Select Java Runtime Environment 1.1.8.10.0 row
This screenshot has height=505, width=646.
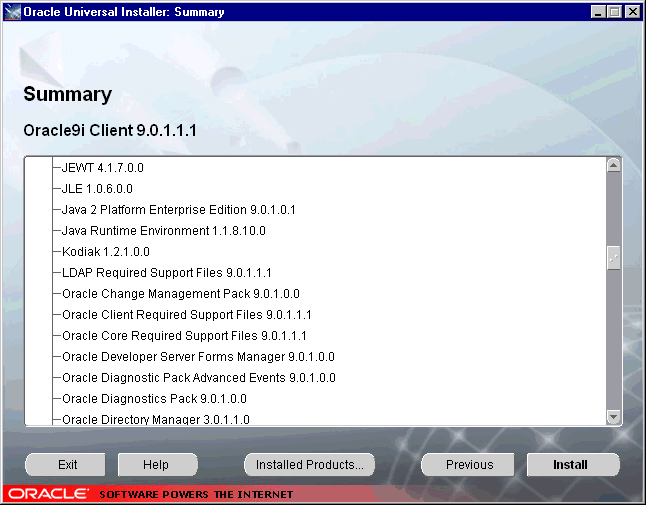pyautogui.click(x=164, y=231)
